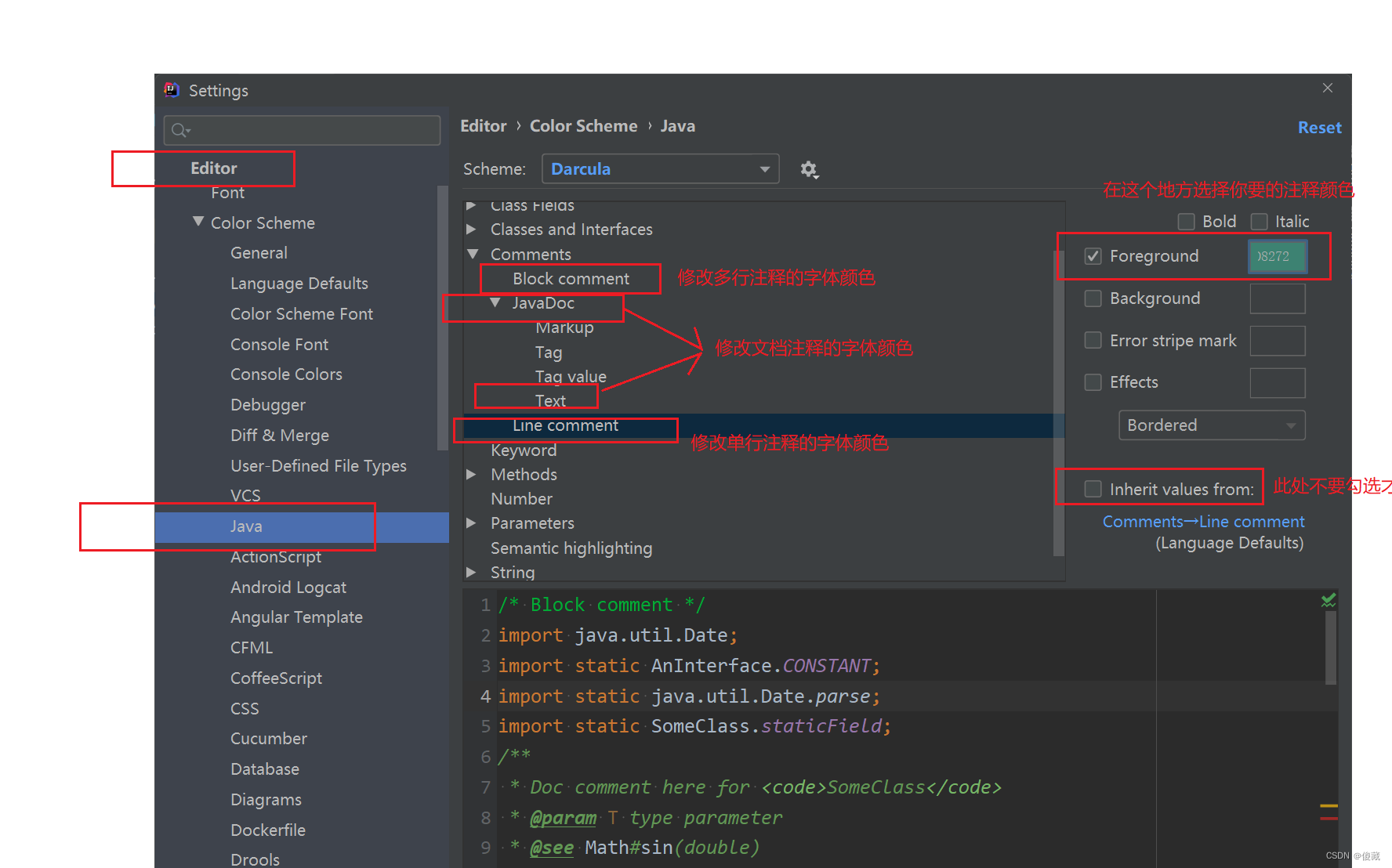Open ActionScript color page
The height and width of the screenshot is (868, 1392).
point(276,557)
